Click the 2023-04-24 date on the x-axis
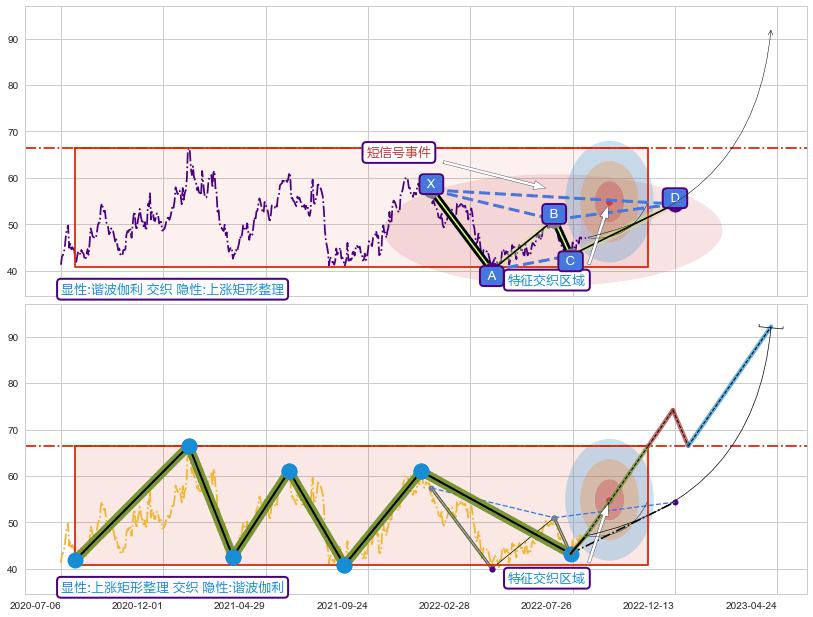The height and width of the screenshot is (617, 813). click(751, 605)
